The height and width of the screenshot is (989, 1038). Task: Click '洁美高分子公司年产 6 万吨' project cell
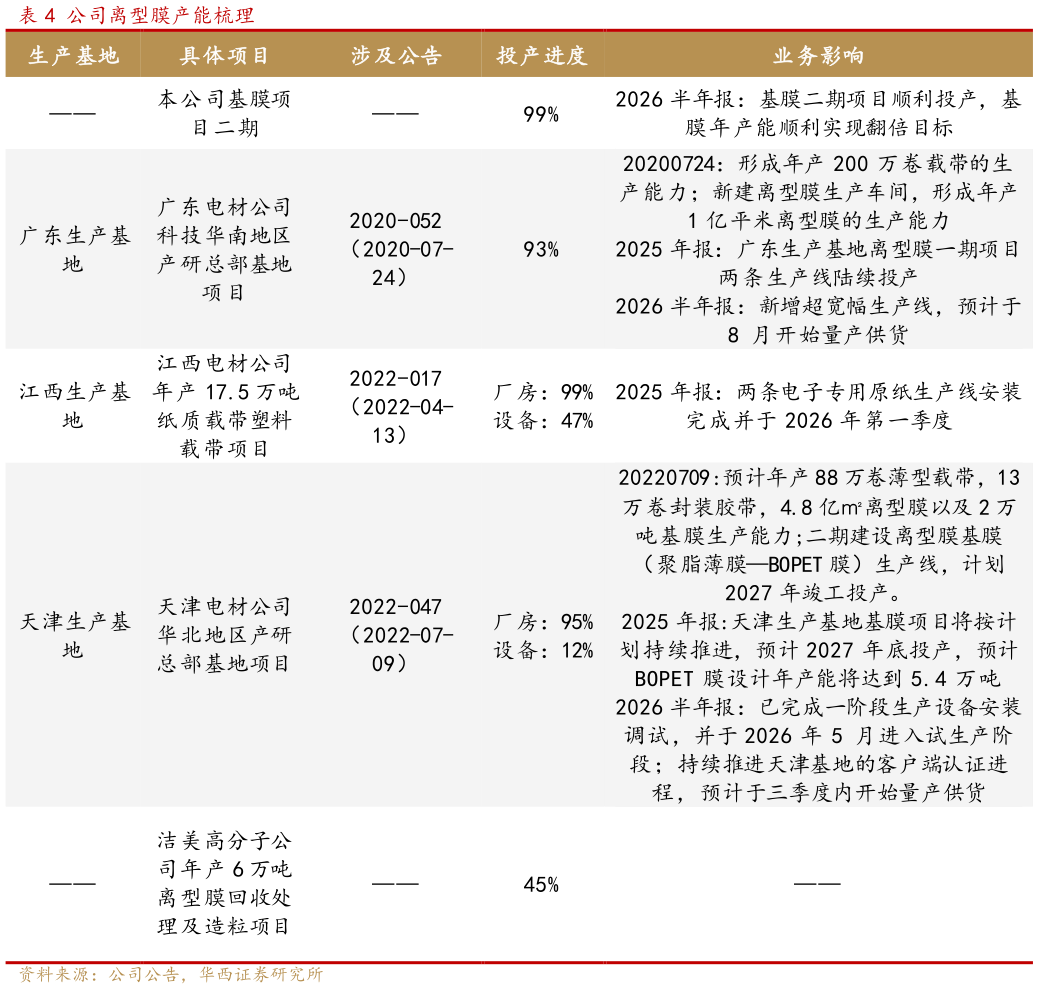point(224,883)
